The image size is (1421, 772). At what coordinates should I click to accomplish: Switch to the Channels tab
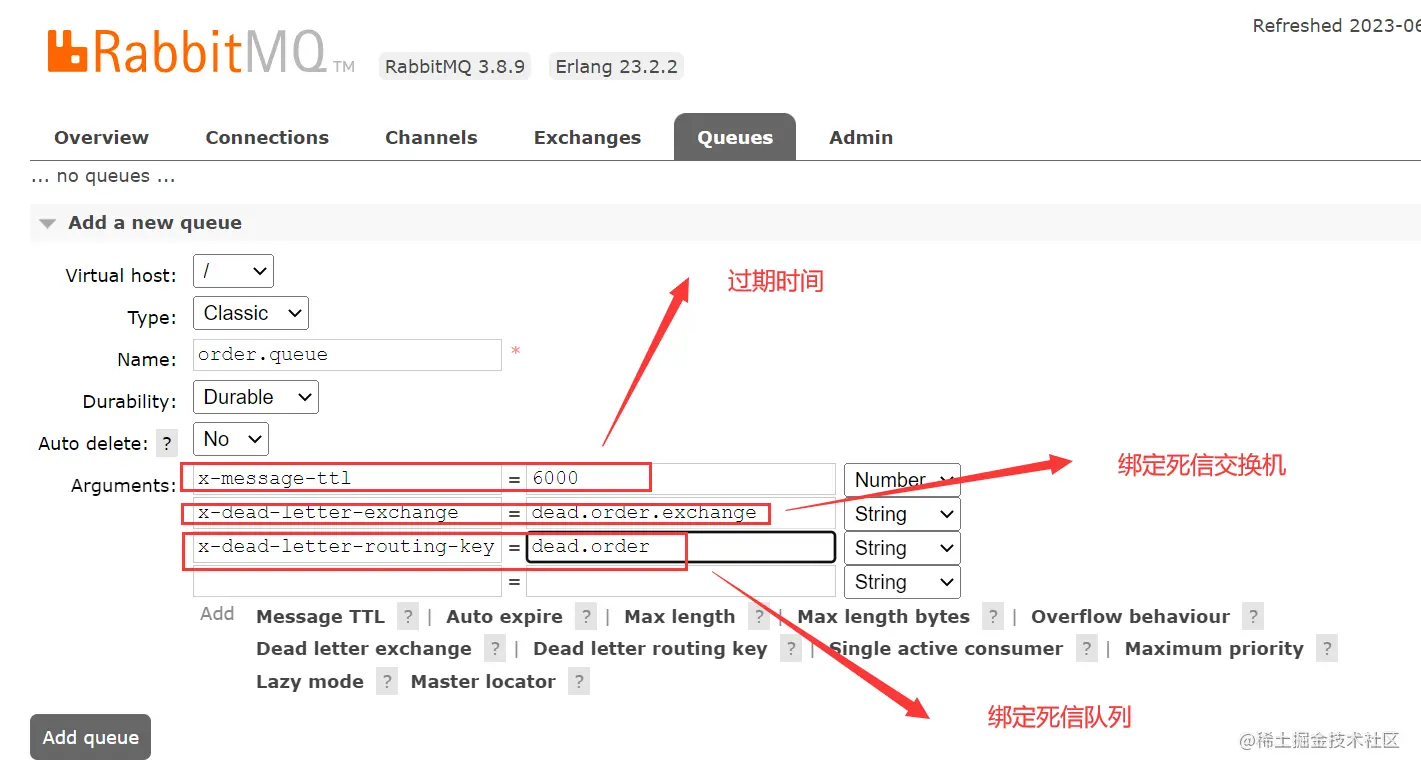[431, 137]
